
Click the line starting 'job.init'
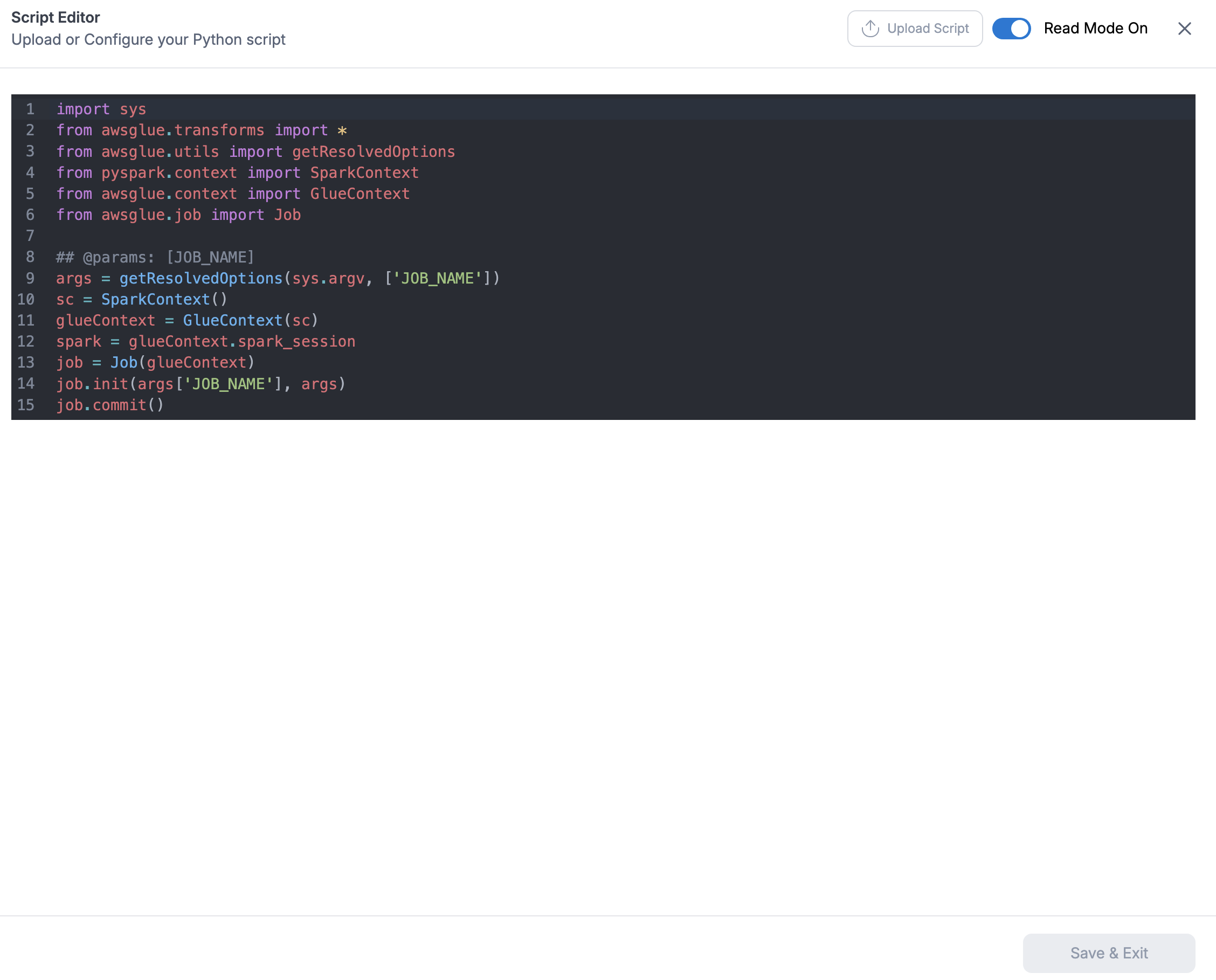(201, 384)
